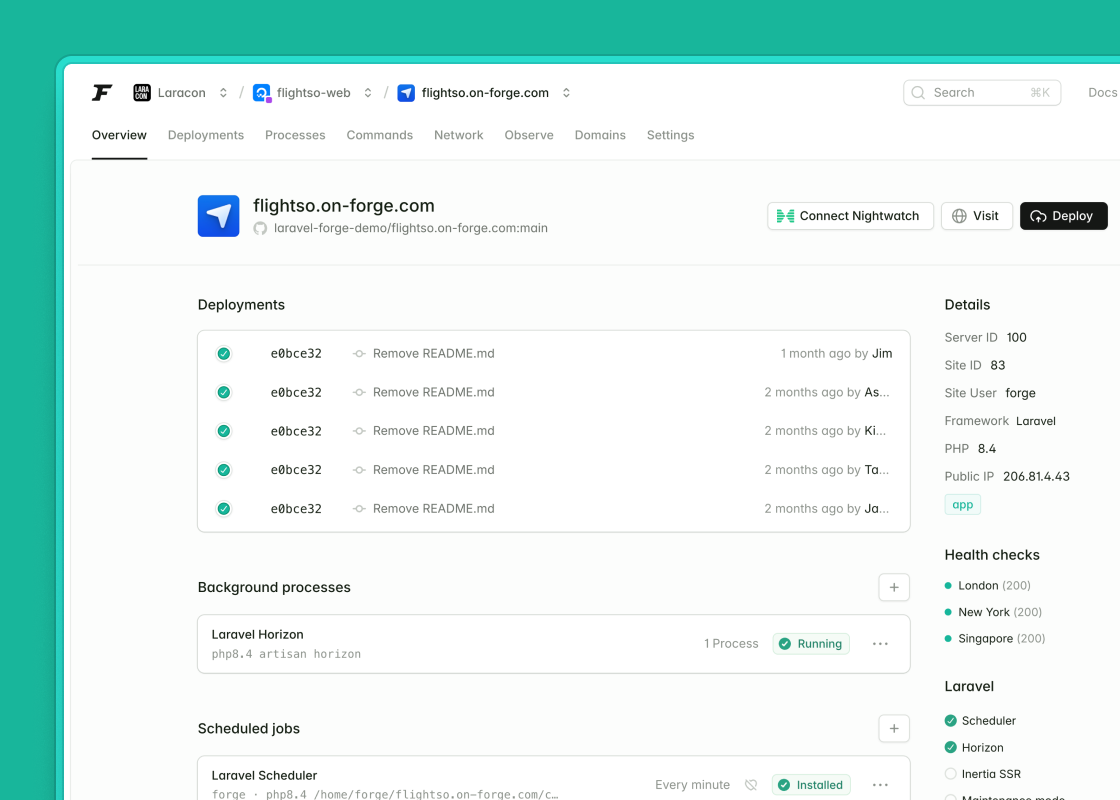This screenshot has width=1120, height=800.
Task: Enable the Inertia SSR option
Action: click(951, 774)
